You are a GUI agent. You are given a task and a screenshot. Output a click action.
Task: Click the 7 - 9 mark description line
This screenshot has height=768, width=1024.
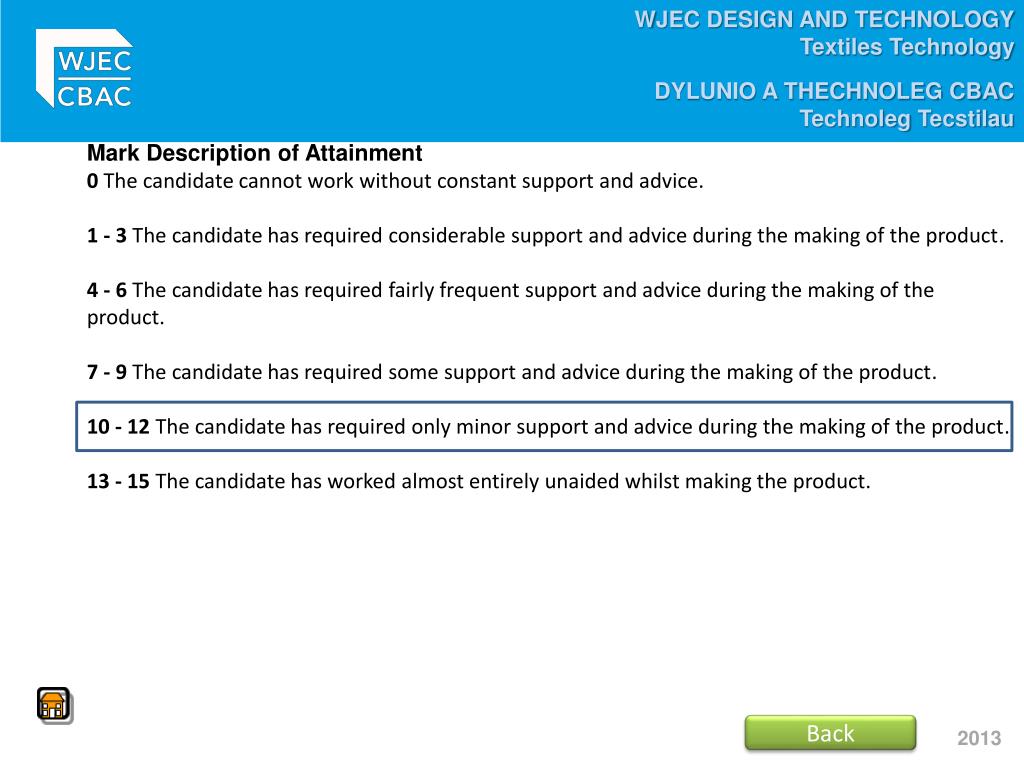pyautogui.click(x=512, y=372)
